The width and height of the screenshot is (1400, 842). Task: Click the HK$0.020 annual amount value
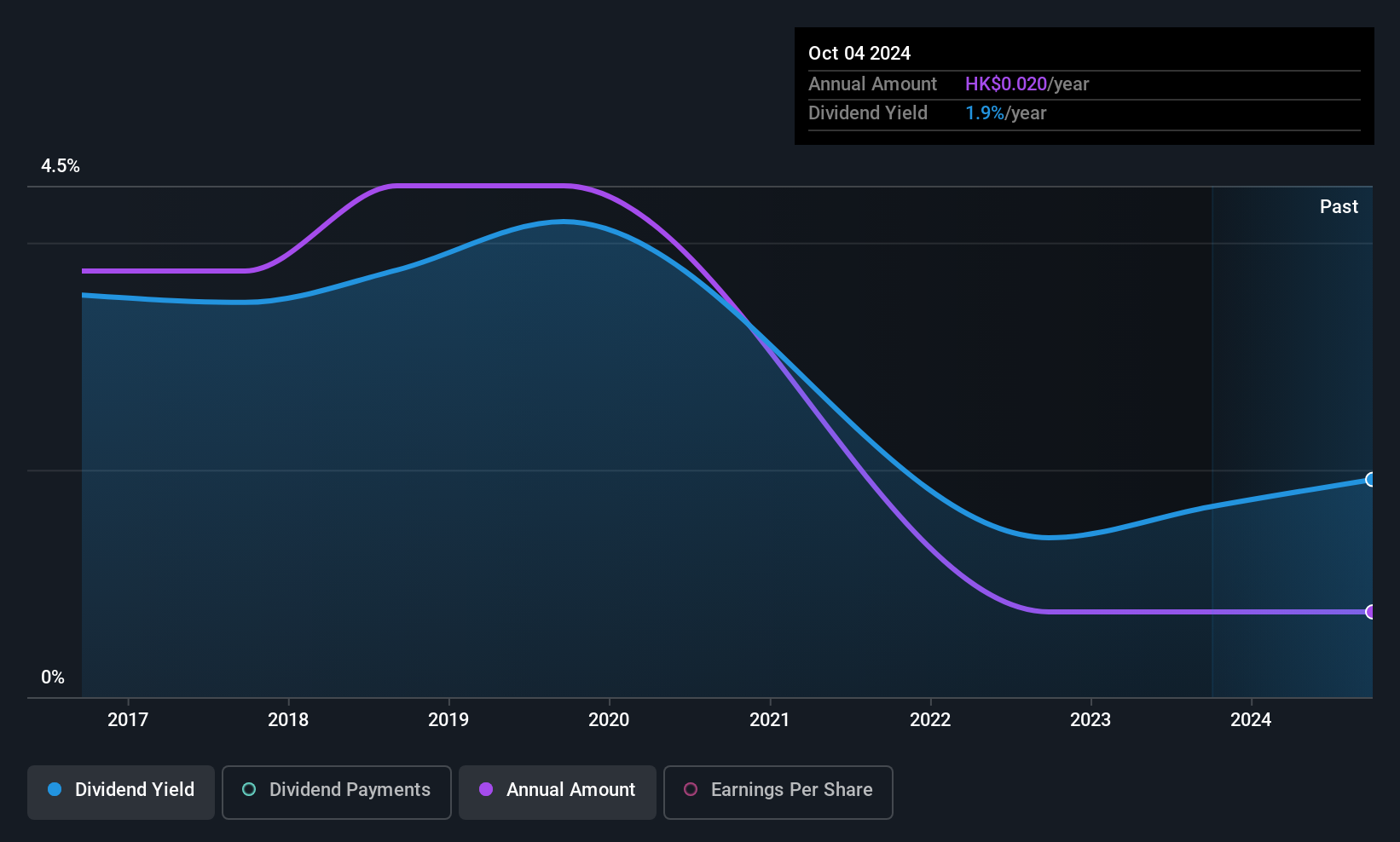[x=1006, y=84]
